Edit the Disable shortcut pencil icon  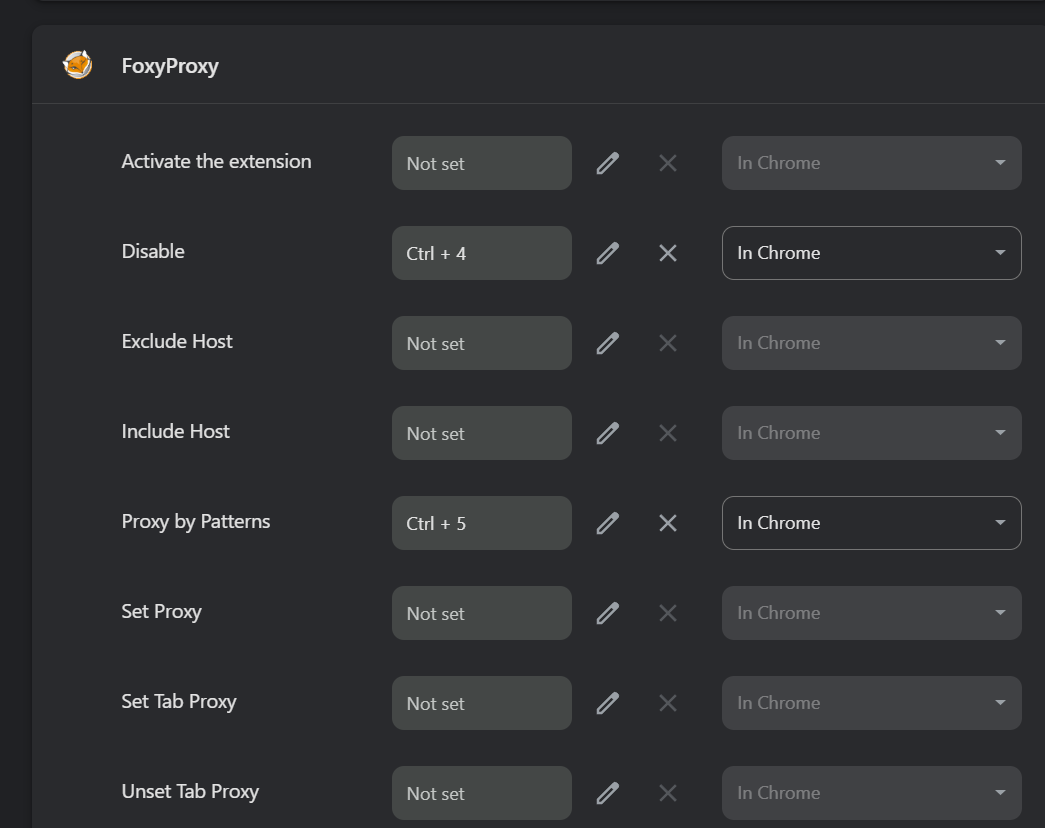tap(607, 253)
